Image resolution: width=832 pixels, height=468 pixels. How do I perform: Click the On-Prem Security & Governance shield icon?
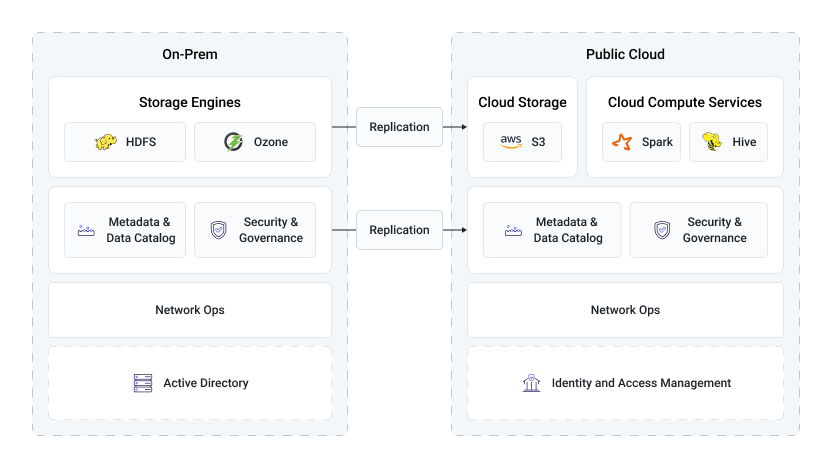218,230
